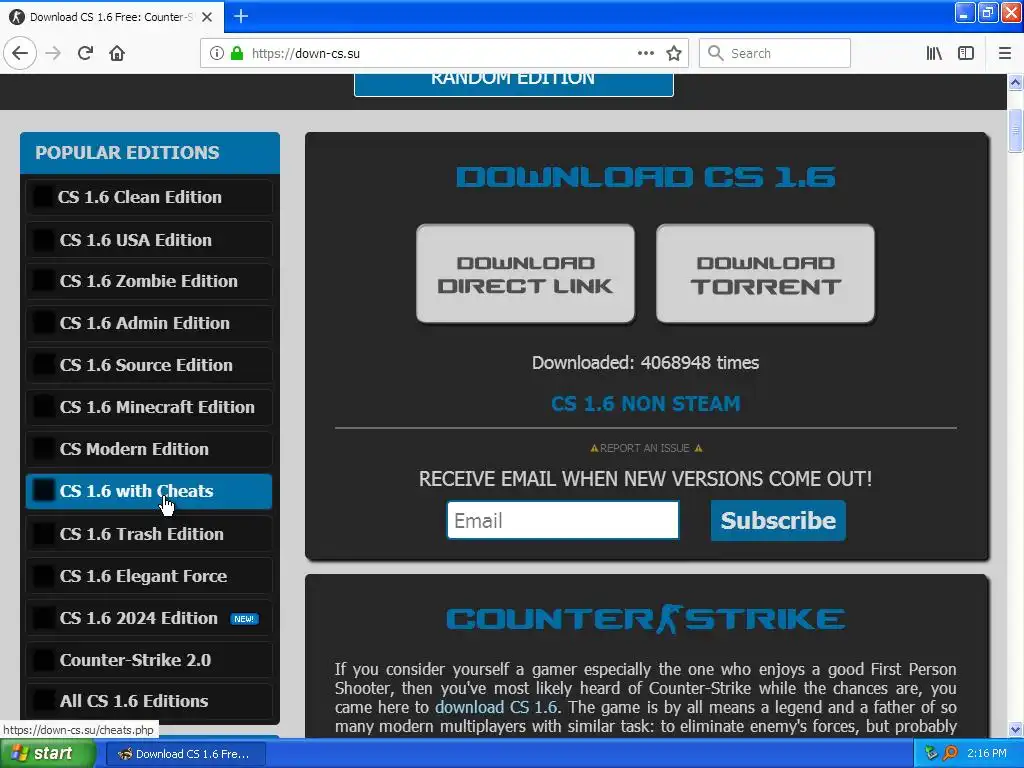Bookmark this page with the star icon
1024x768 pixels.
click(674, 54)
